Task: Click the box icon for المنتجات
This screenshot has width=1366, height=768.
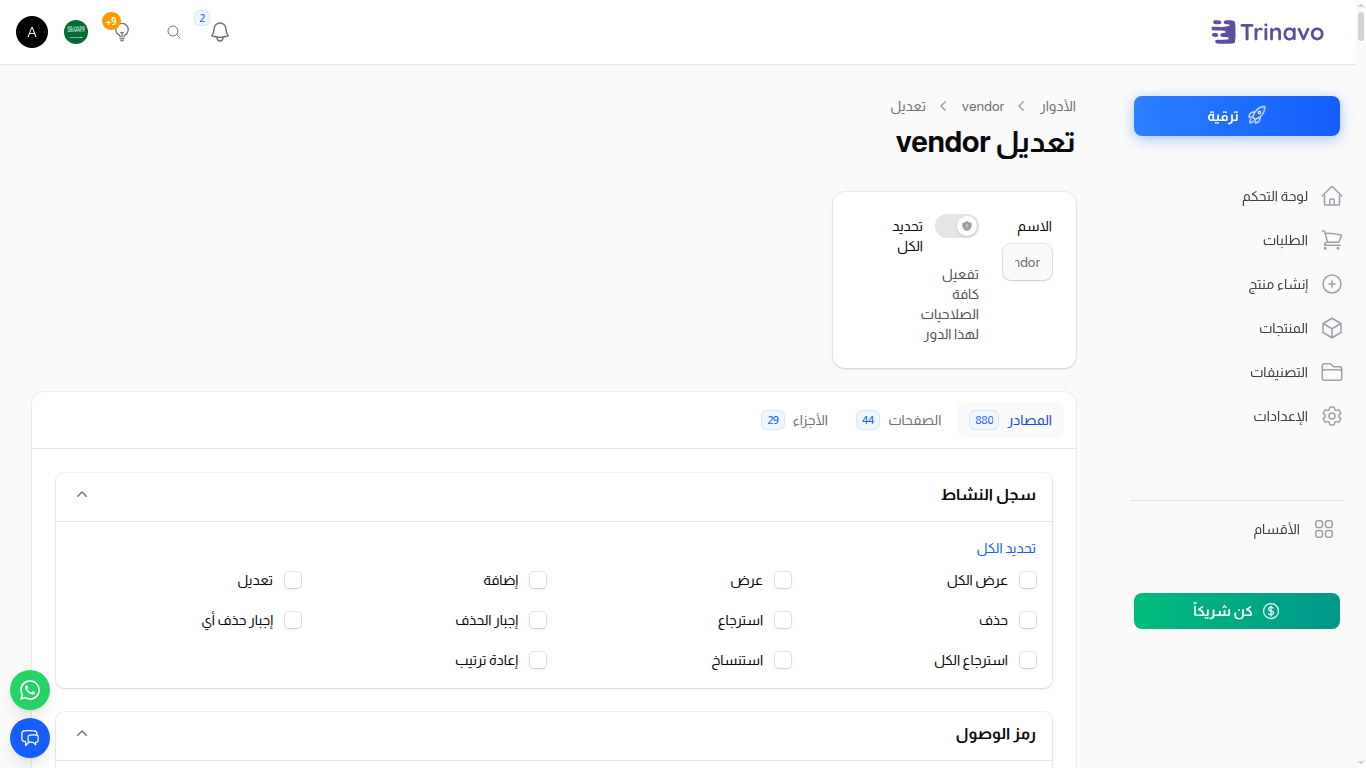Action: pyautogui.click(x=1331, y=328)
